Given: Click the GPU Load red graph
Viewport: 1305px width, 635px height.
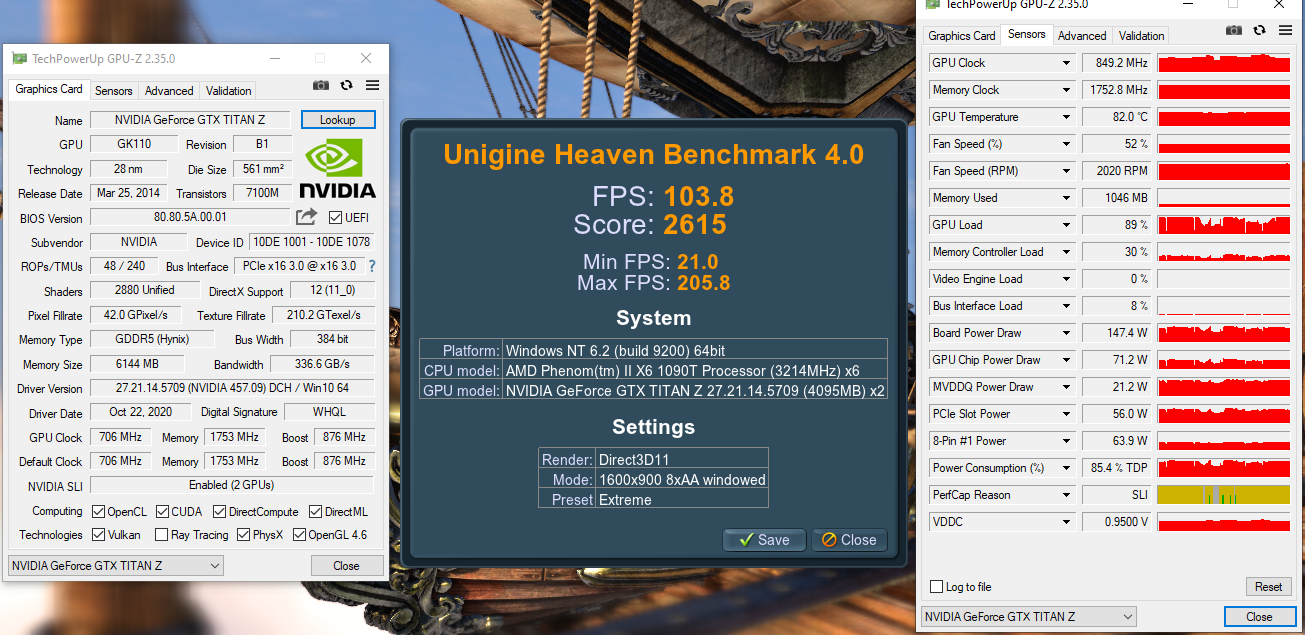Looking at the screenshot, I should point(1224,225).
